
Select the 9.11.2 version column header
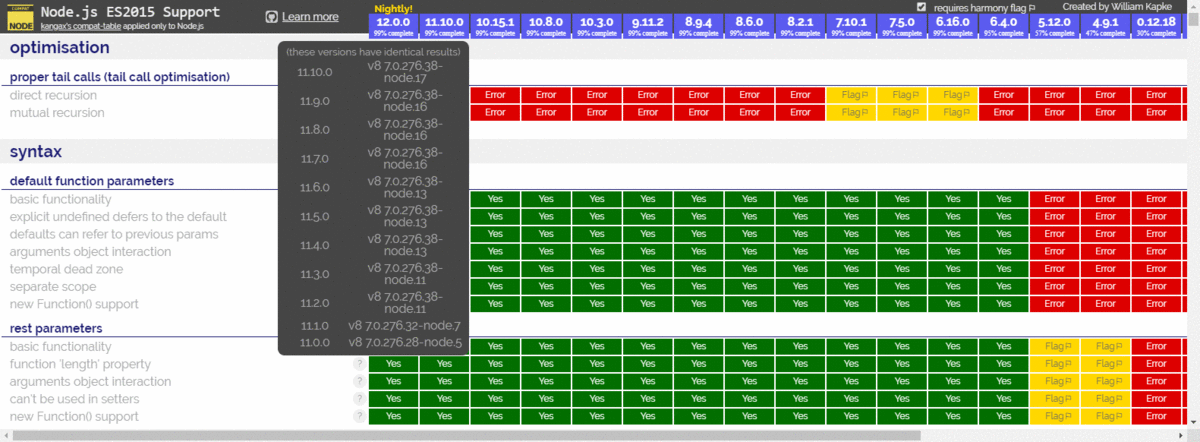pos(648,26)
